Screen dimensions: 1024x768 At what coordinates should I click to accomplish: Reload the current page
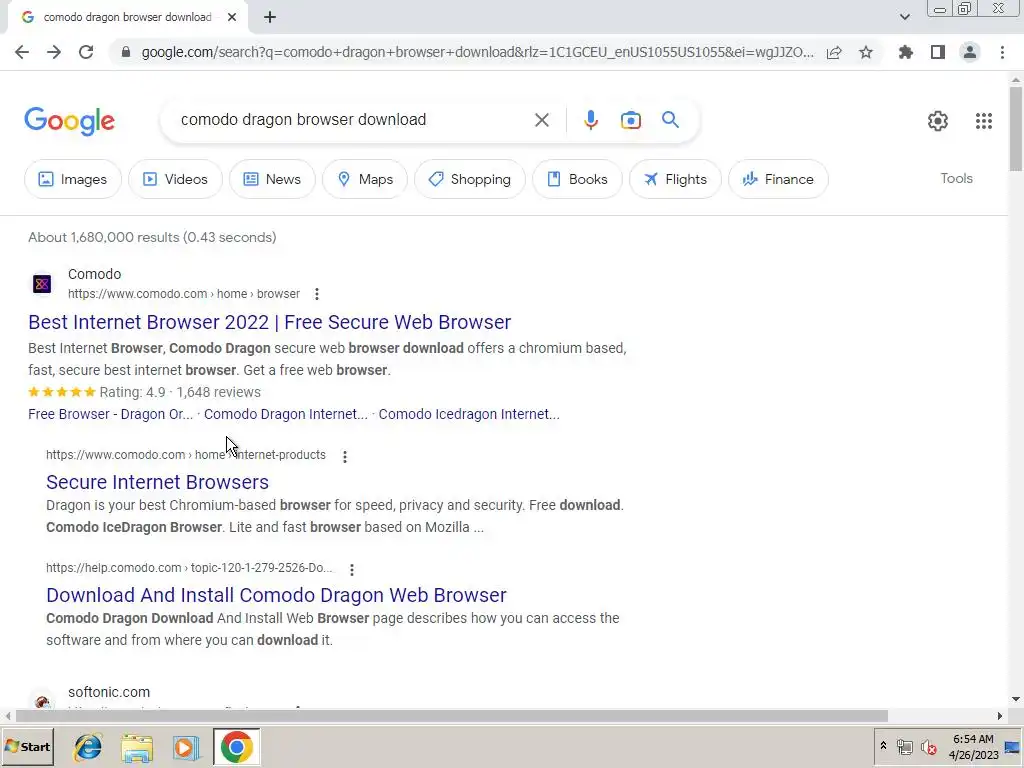(x=86, y=52)
